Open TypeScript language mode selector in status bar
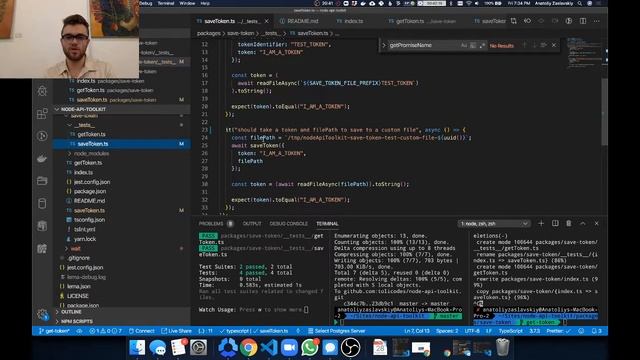 [x=510, y=331]
